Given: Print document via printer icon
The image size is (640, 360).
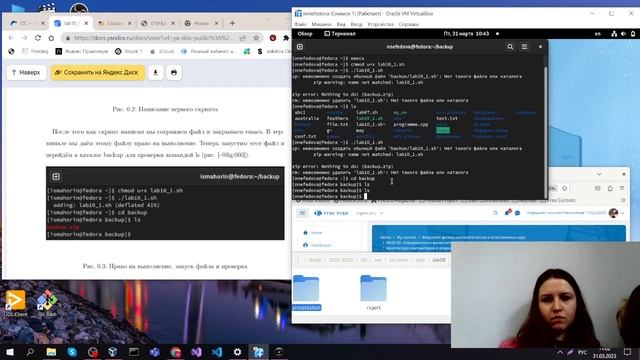Looking at the screenshot, I should click(x=174, y=72).
